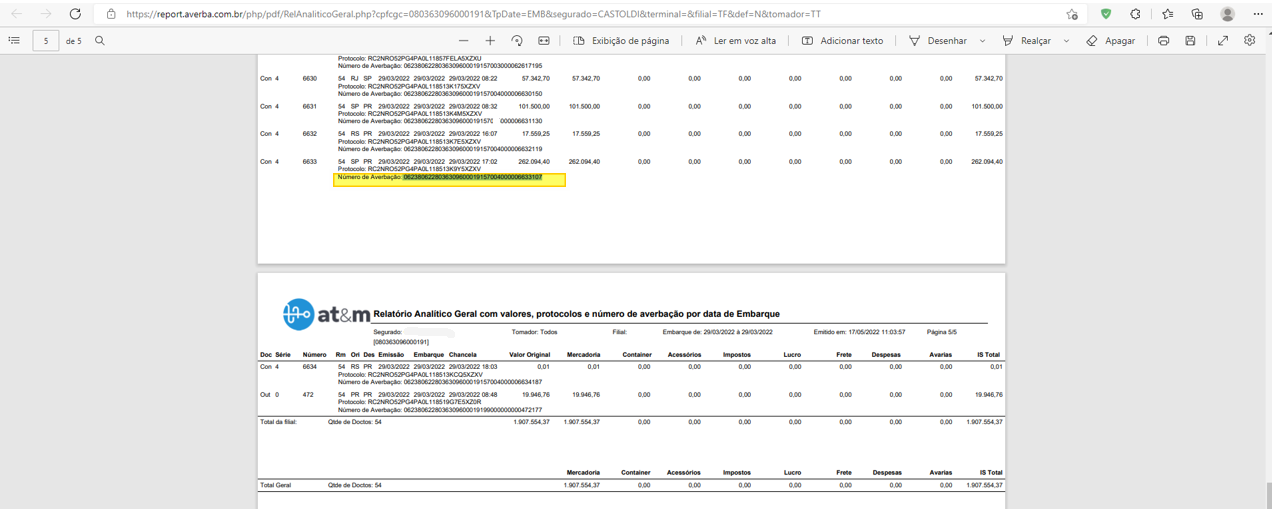
Task: Open the Collections icon
Action: [x=1197, y=14]
